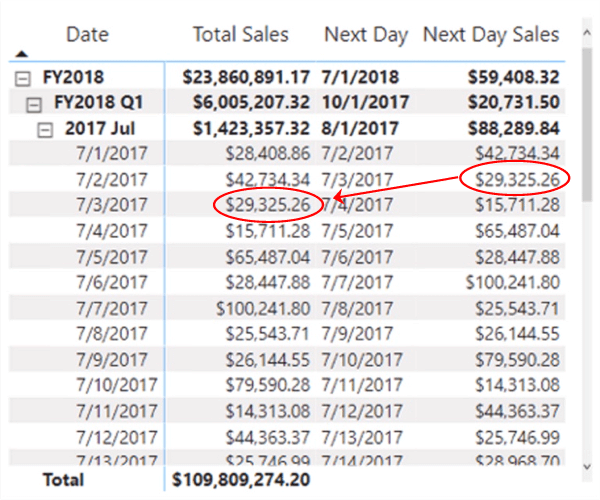This screenshot has height=500, width=600.
Task: Collapse the FY2018 row
Action: pos(22,77)
